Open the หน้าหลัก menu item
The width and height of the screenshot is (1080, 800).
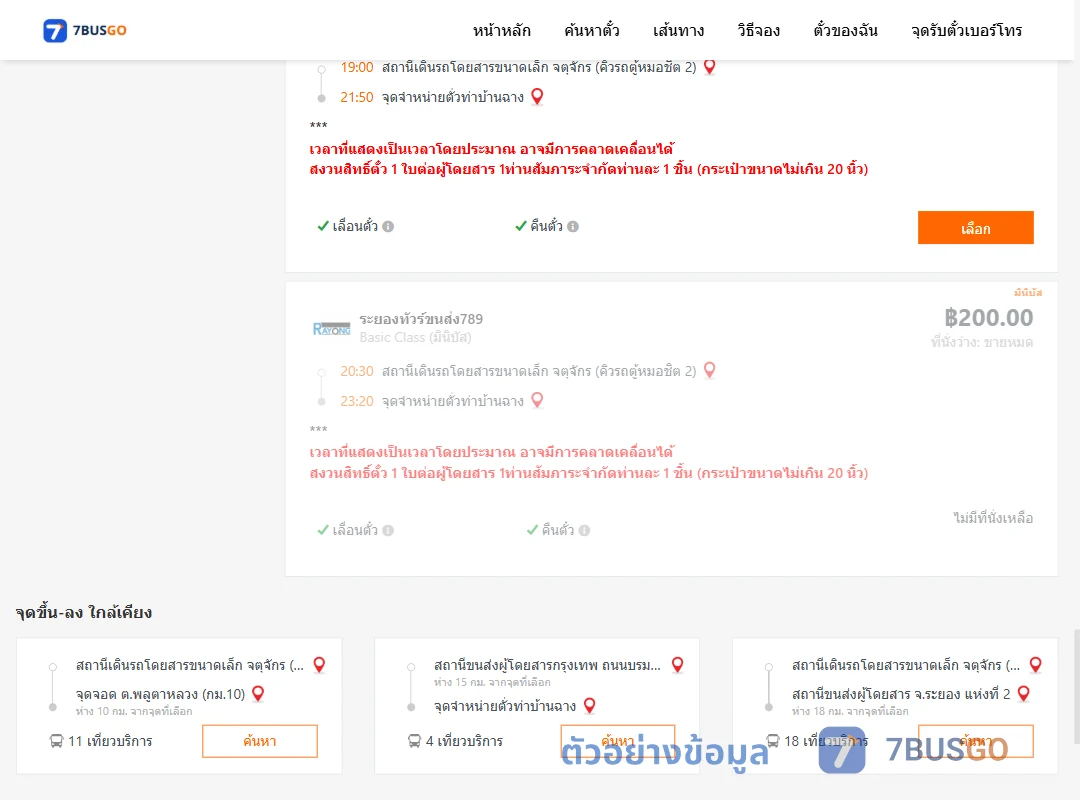[501, 30]
